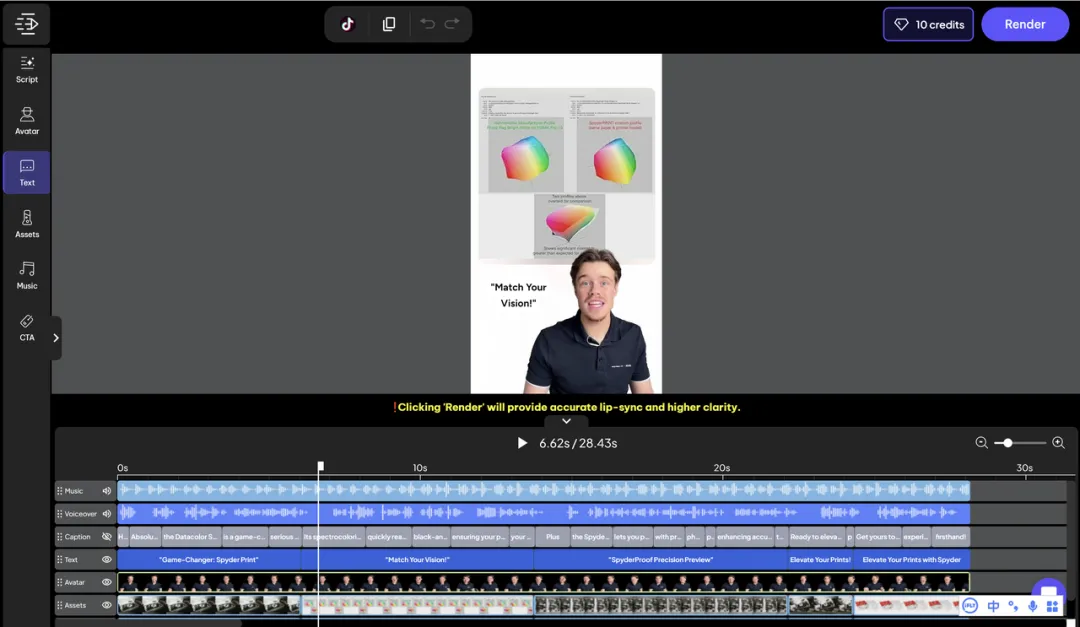Select "Ready to eleva..." caption clip
Image resolution: width=1080 pixels, height=627 pixels.
[x=816, y=537]
